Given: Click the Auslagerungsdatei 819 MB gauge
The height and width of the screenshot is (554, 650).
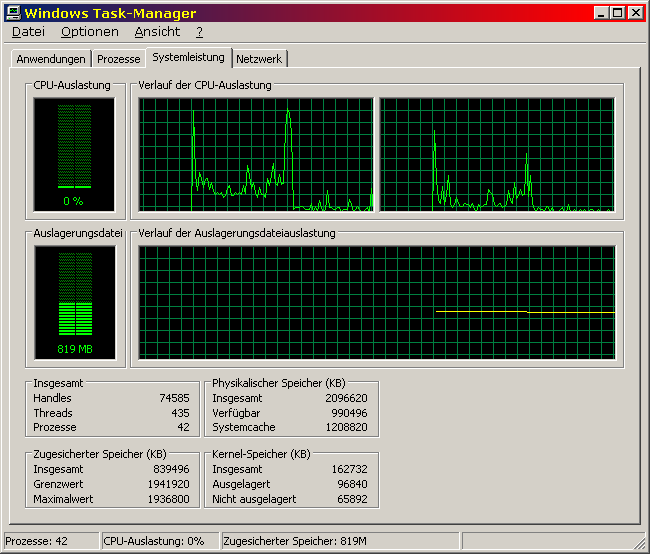Looking at the screenshot, I should (75, 302).
